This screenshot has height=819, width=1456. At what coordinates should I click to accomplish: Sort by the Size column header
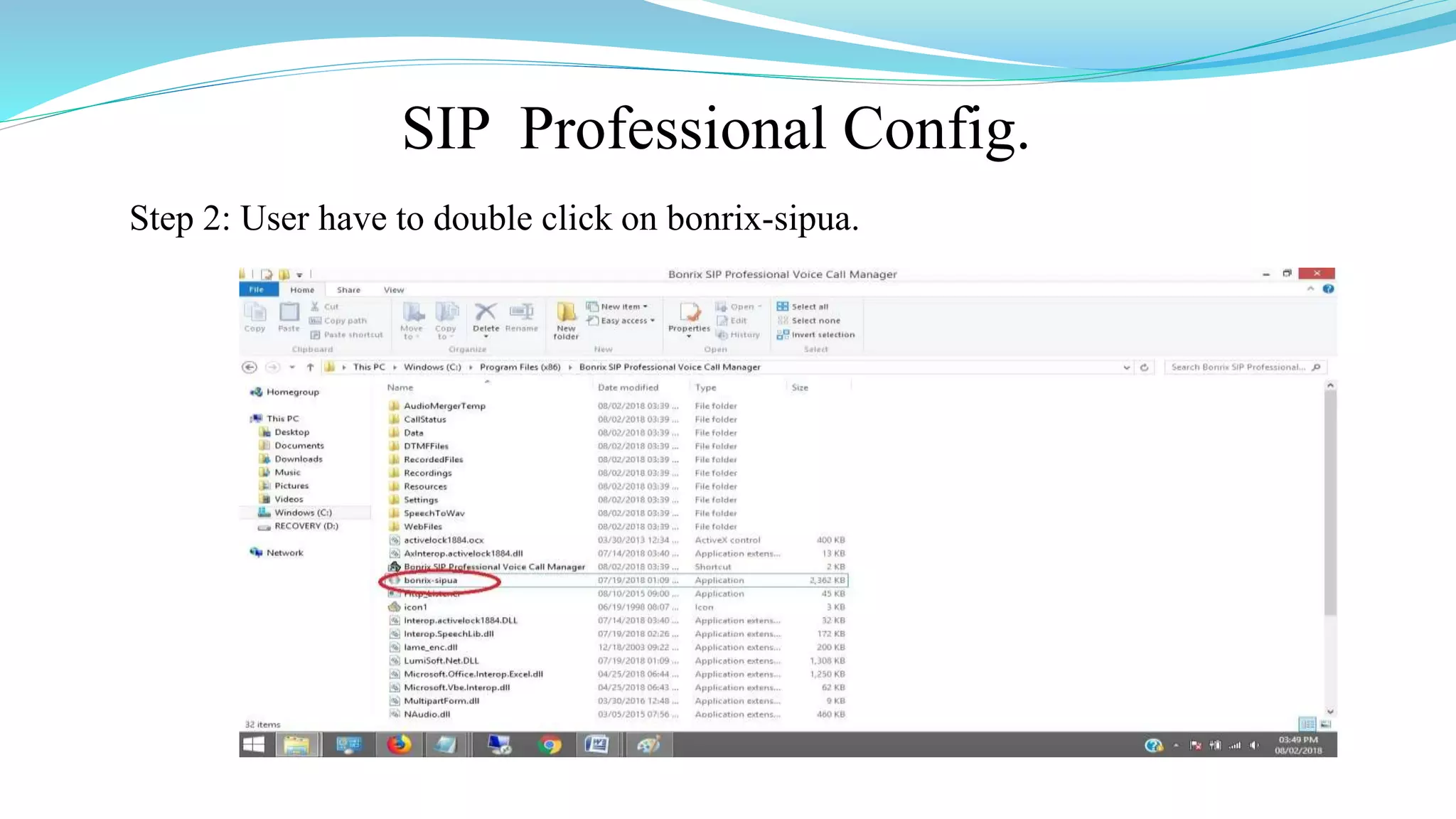[x=800, y=387]
